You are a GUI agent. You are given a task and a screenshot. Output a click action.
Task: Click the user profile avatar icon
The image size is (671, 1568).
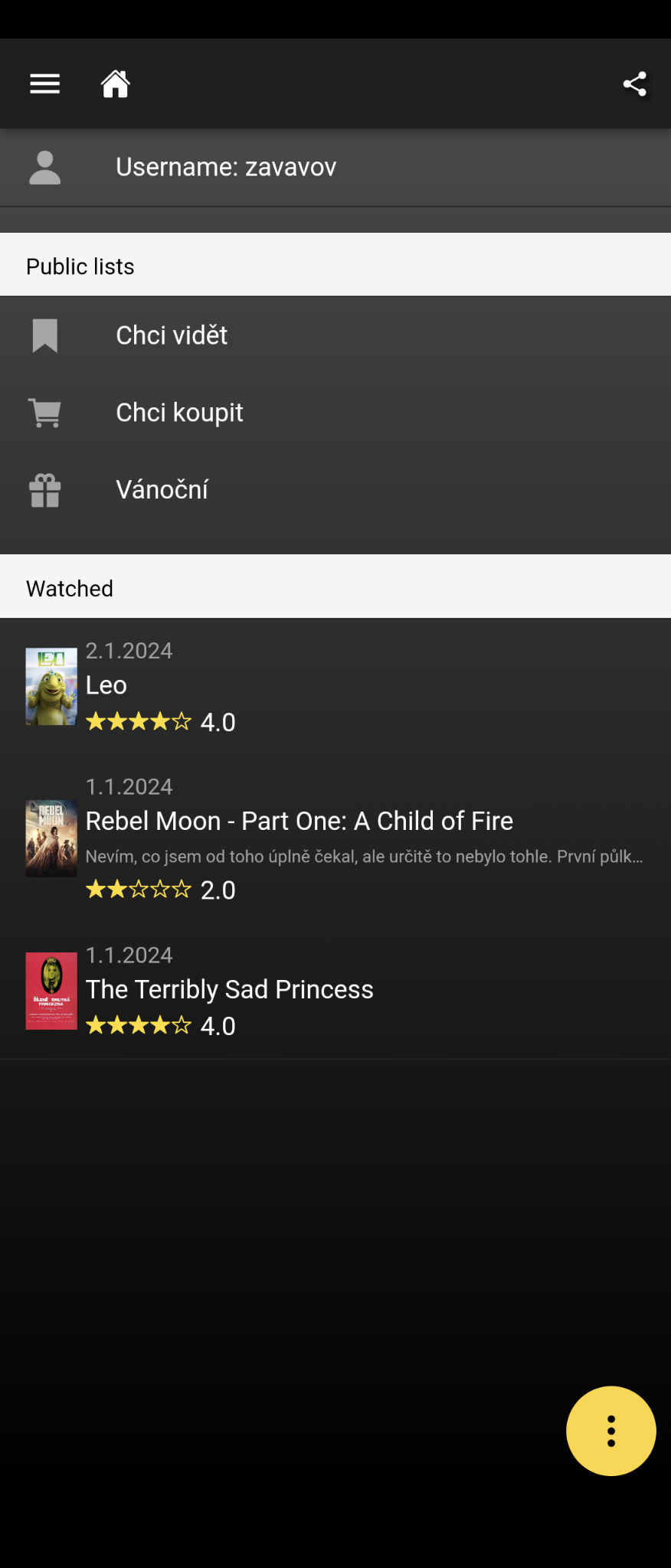pos(44,168)
